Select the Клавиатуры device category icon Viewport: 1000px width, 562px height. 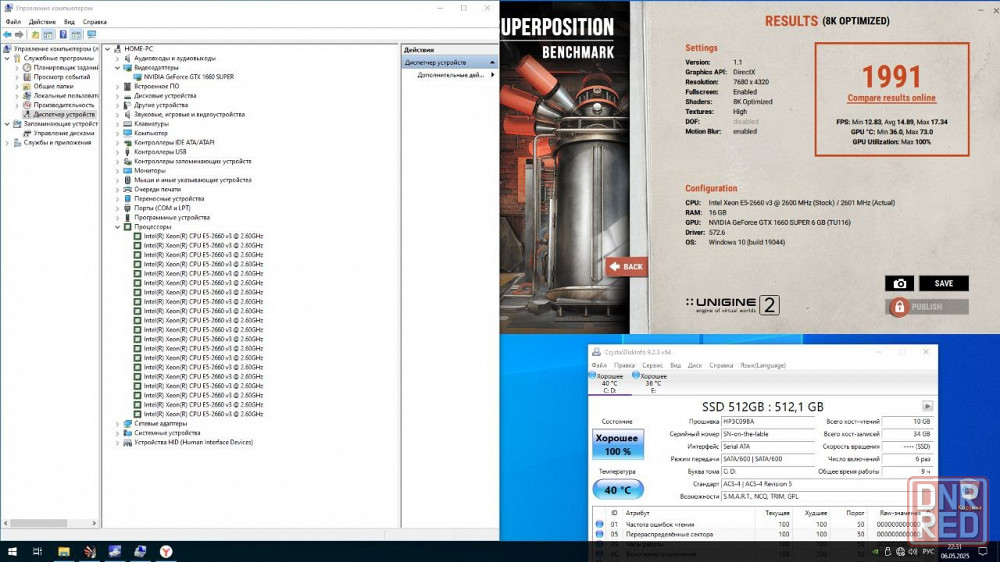click(128, 124)
